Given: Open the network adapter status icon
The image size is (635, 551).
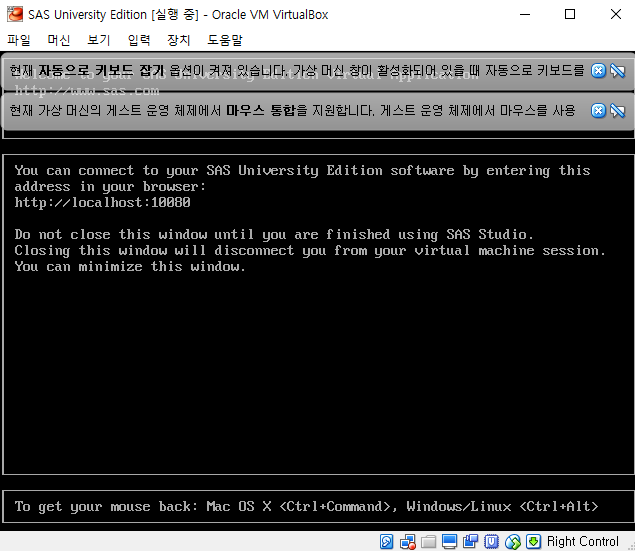Looking at the screenshot, I should click(x=407, y=541).
